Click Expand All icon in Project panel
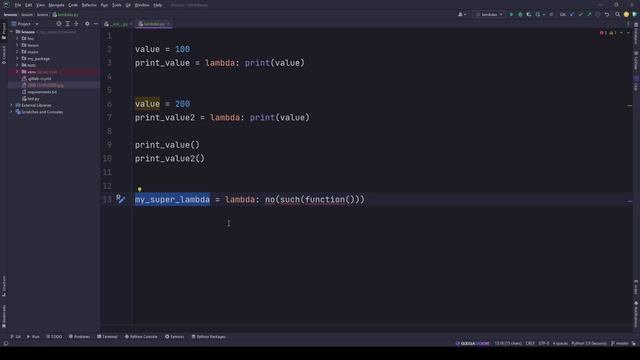 [x=68, y=24]
